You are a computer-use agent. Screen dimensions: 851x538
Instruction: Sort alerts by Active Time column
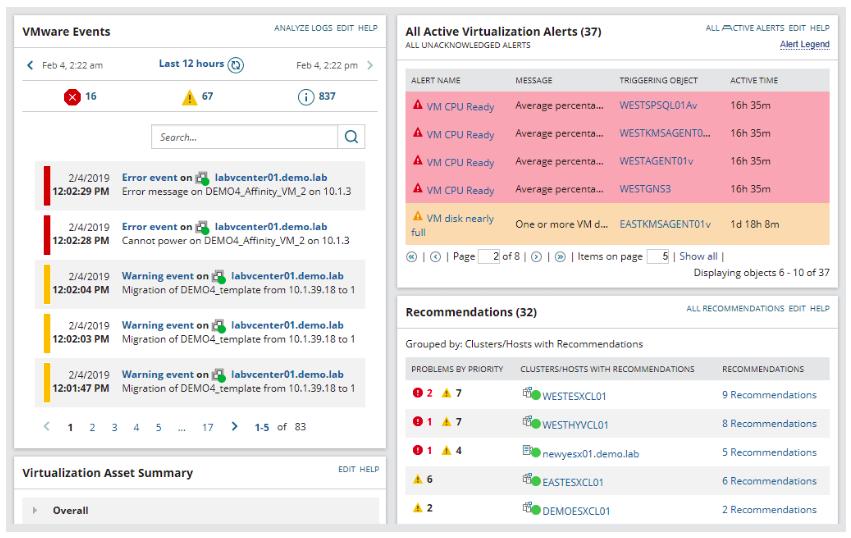click(754, 80)
